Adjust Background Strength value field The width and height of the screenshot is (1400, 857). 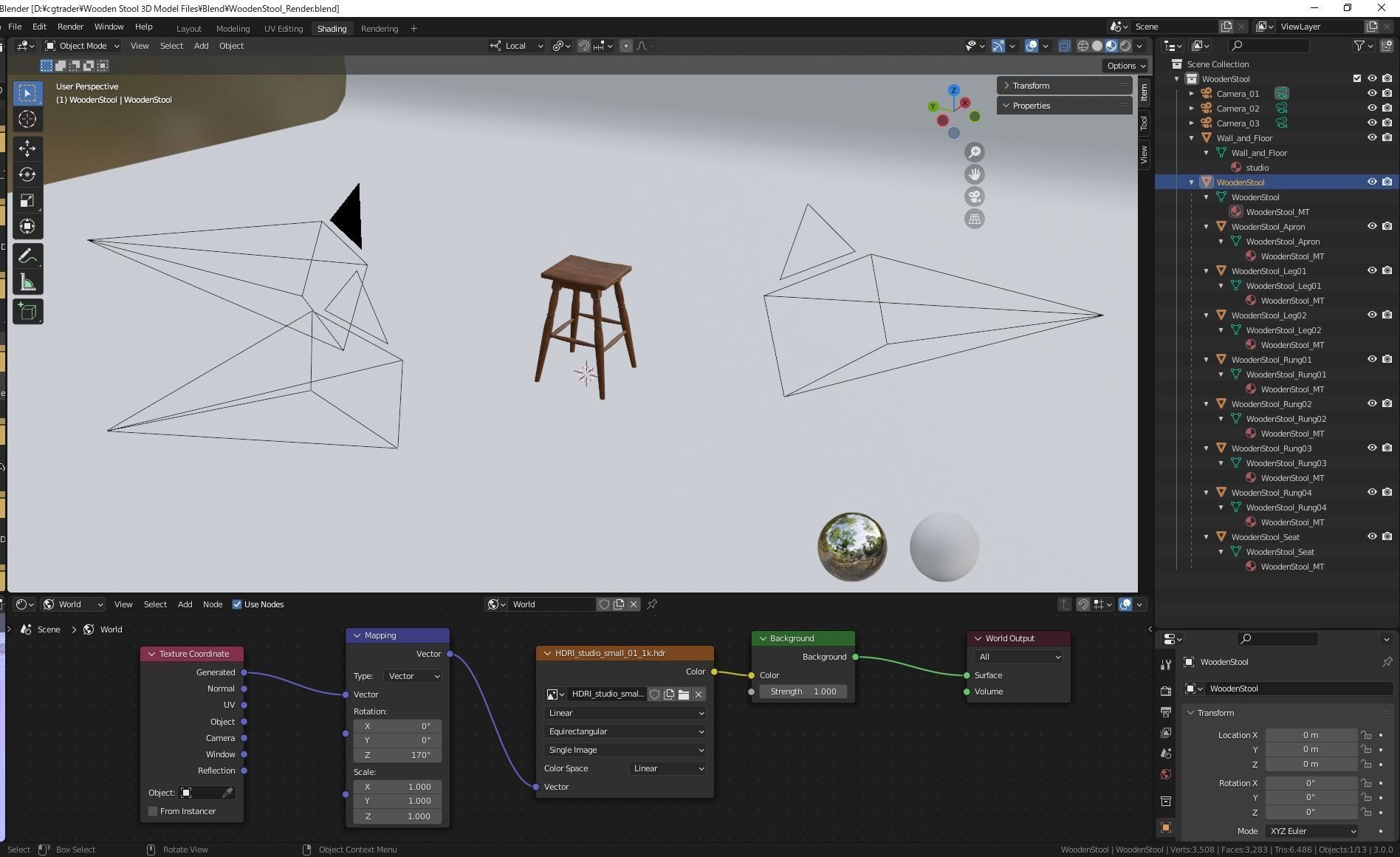[x=803, y=692]
